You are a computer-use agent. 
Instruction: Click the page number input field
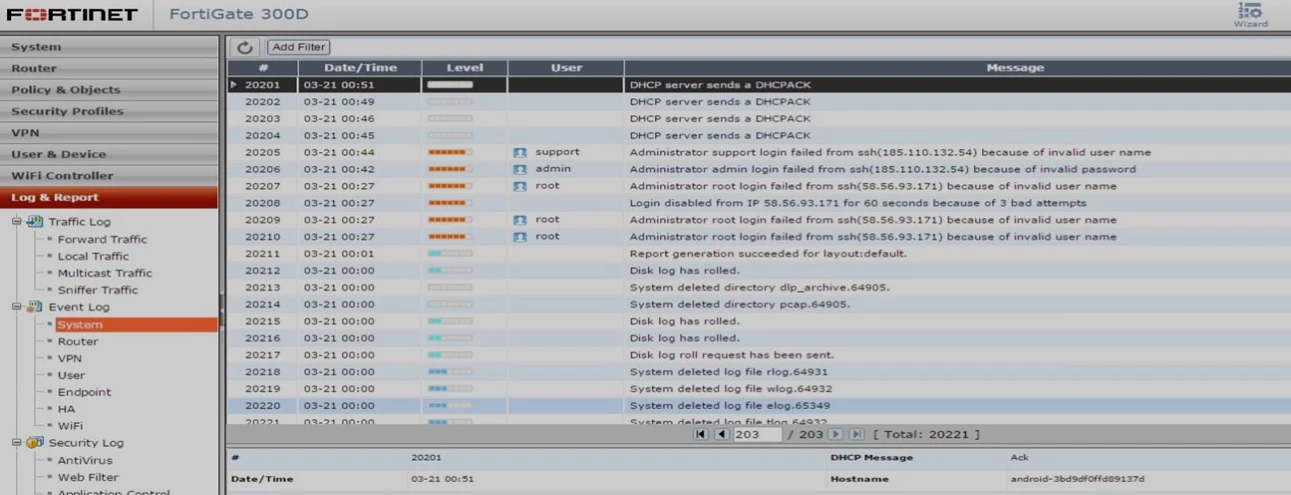pos(757,434)
